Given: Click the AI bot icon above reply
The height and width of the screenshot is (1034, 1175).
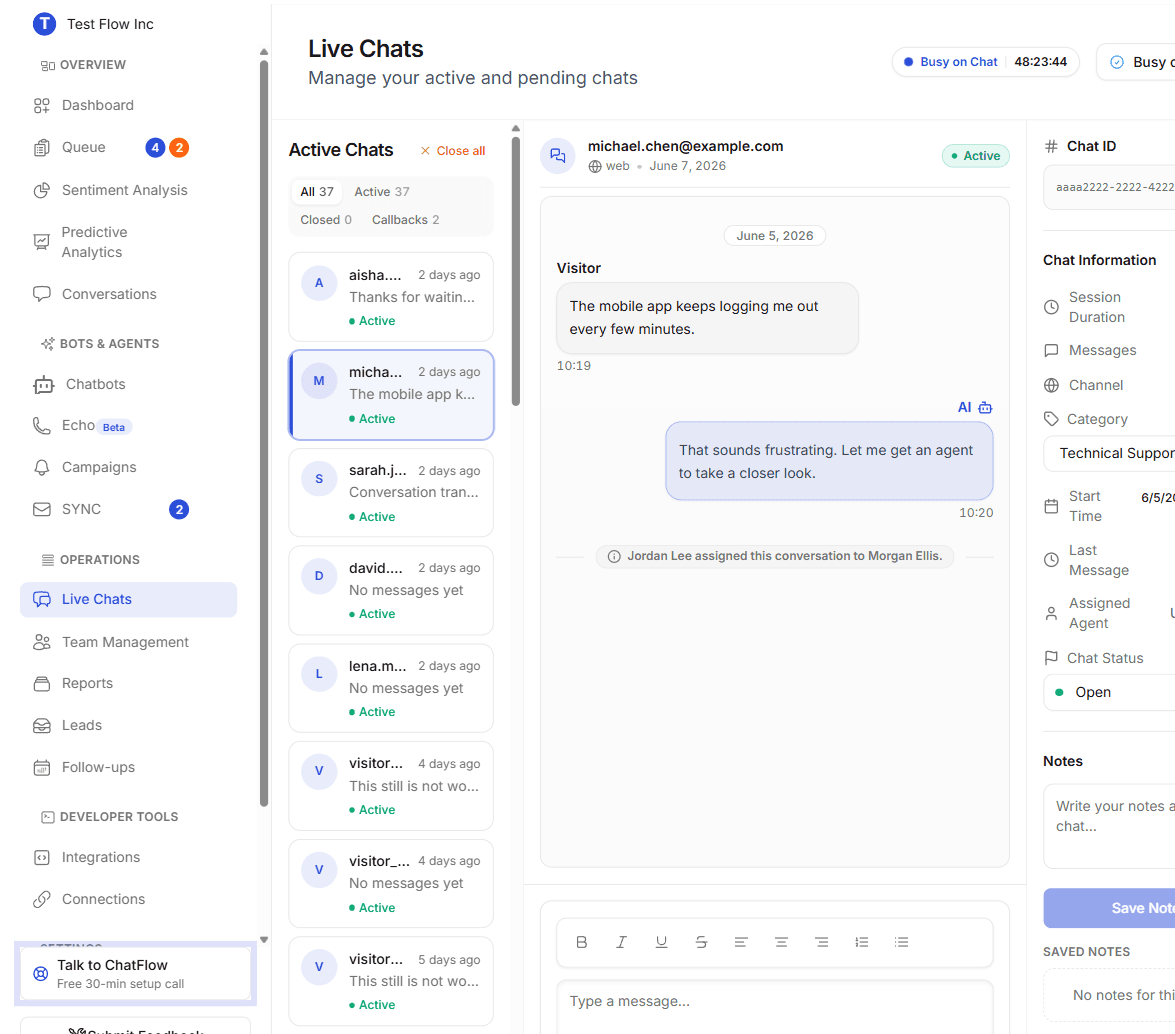Looking at the screenshot, I should point(985,408).
